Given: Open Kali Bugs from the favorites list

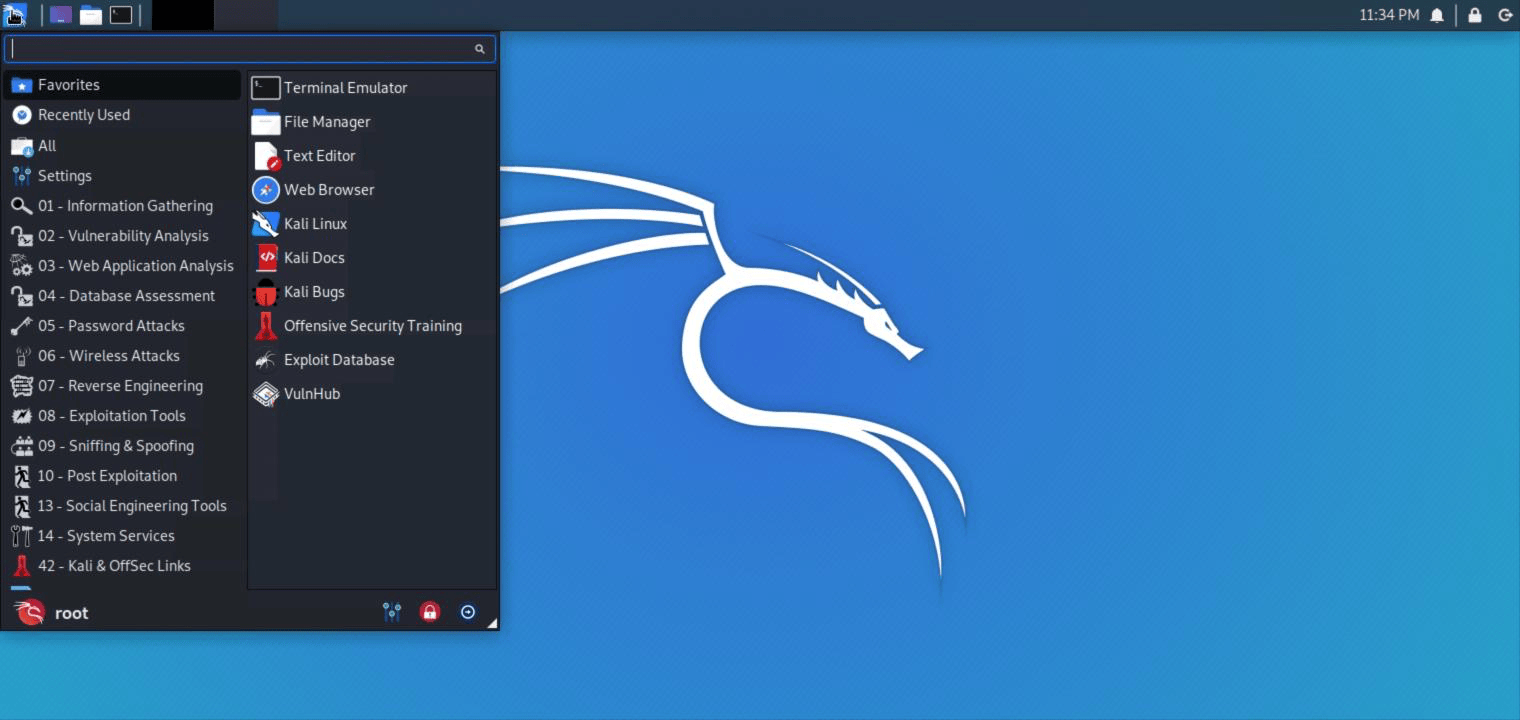Looking at the screenshot, I should click(x=314, y=292).
